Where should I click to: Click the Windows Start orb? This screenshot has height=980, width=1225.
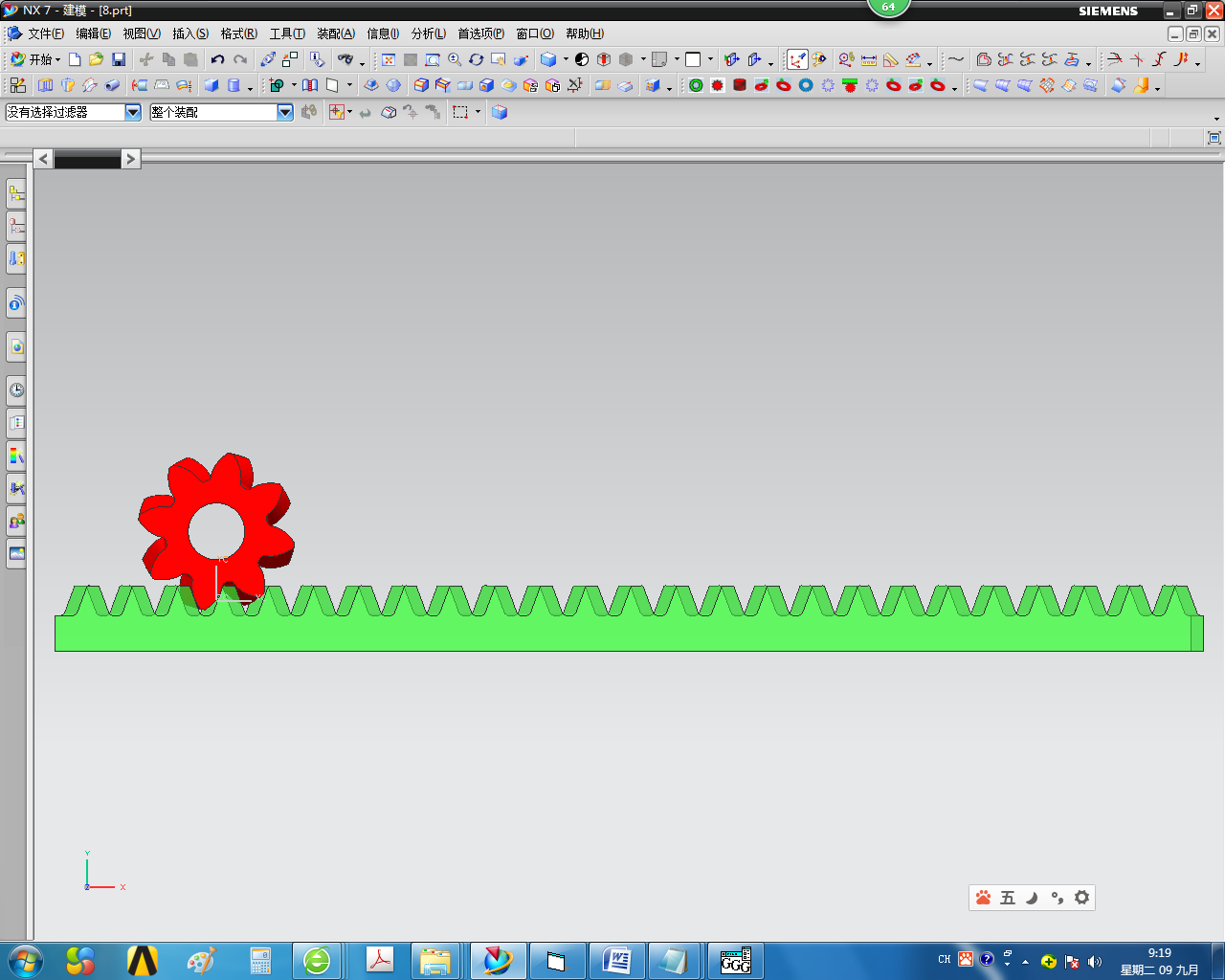(x=25, y=960)
